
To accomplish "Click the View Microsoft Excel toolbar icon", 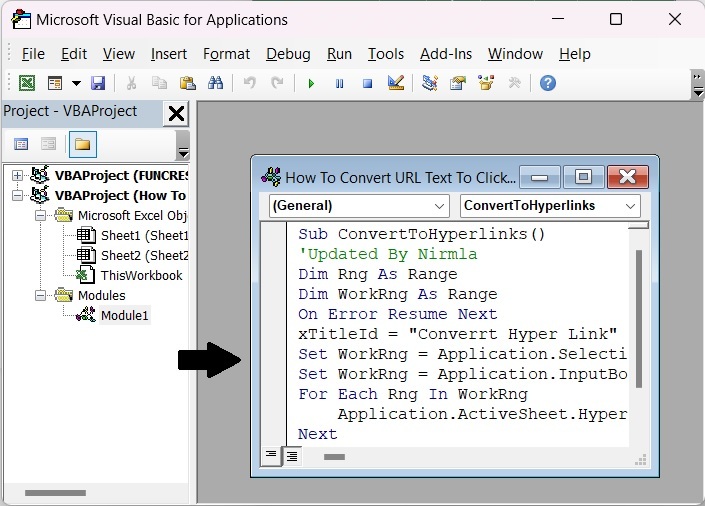I will [27, 83].
